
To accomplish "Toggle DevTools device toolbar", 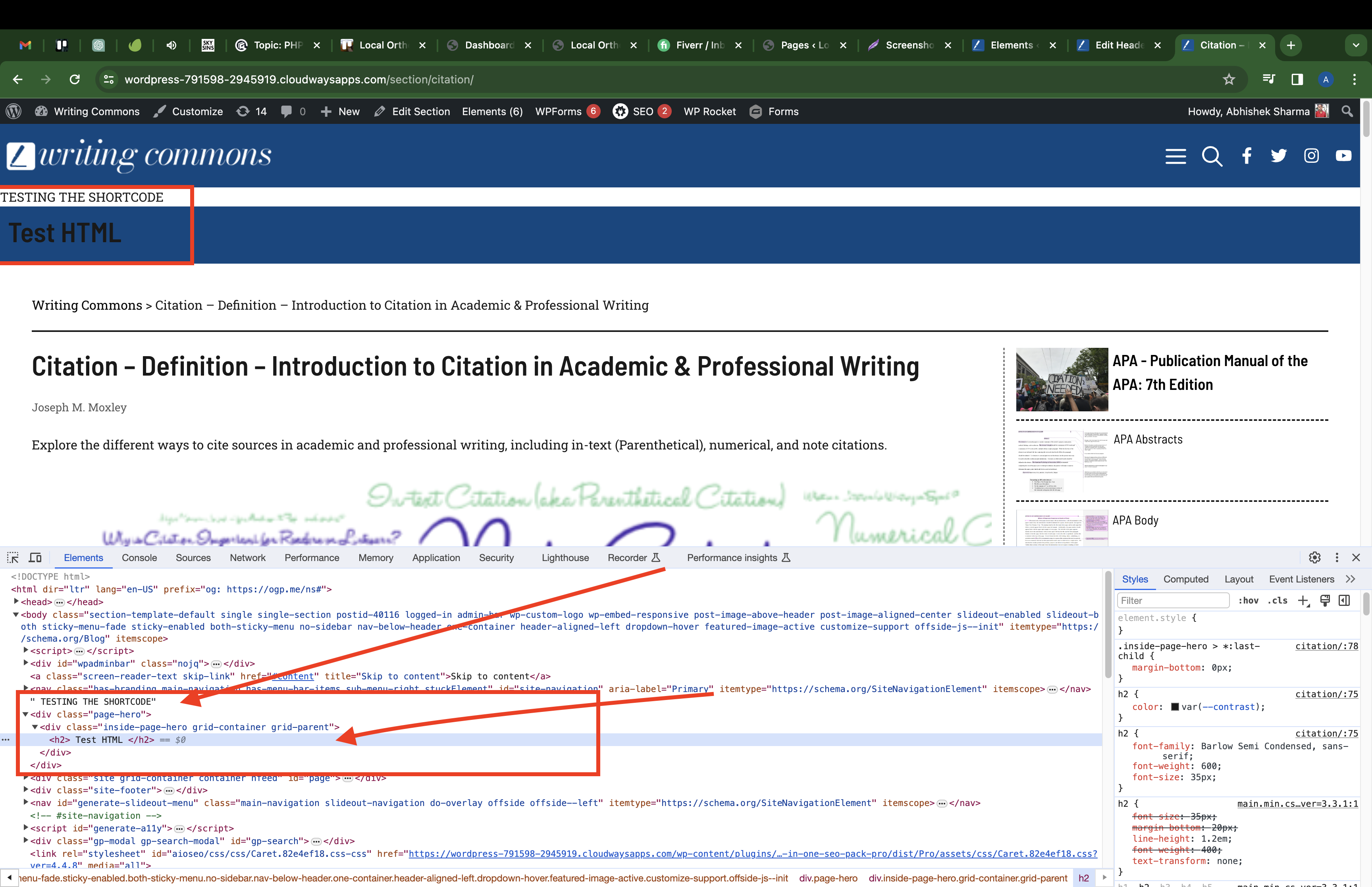I will (36, 557).
